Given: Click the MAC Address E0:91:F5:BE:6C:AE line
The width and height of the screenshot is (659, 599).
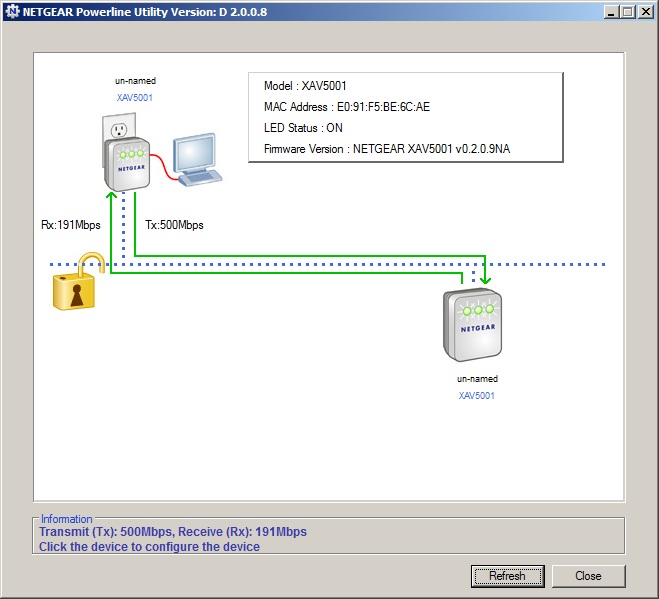Looking at the screenshot, I should click(347, 107).
